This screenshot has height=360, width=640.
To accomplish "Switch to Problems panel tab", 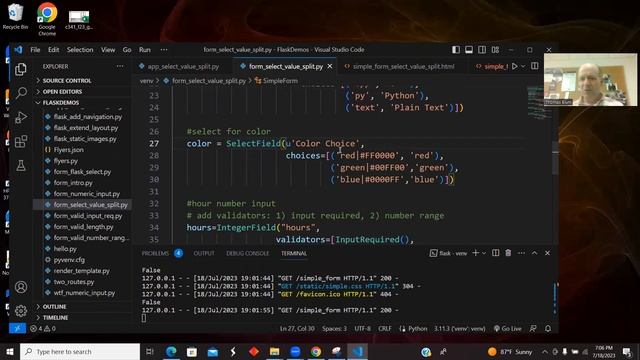I will (x=156, y=253).
